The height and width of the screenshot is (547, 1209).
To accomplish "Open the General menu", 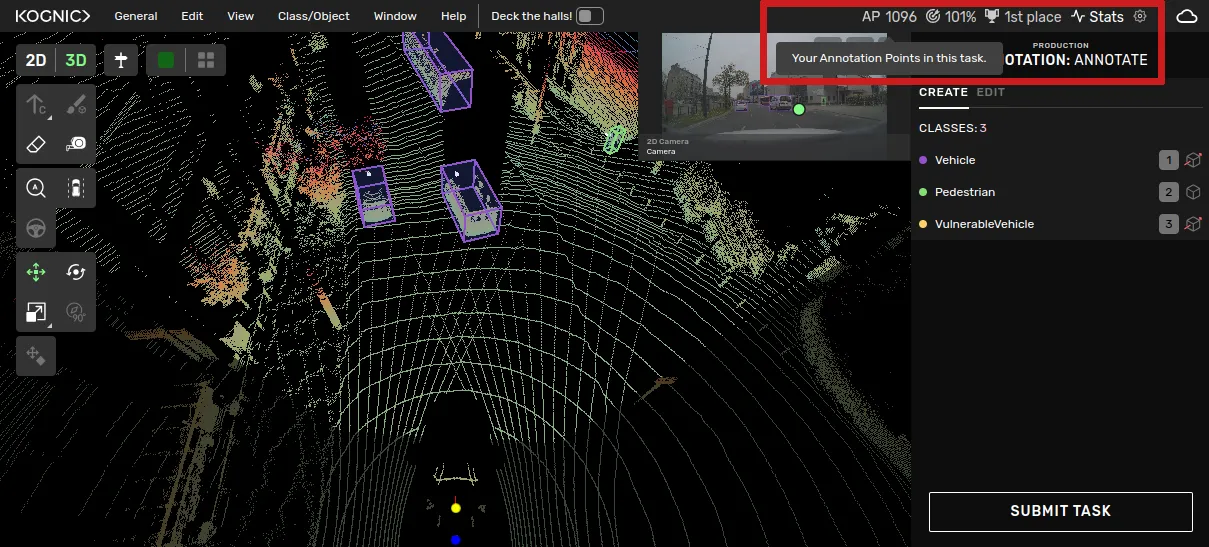I will [136, 16].
